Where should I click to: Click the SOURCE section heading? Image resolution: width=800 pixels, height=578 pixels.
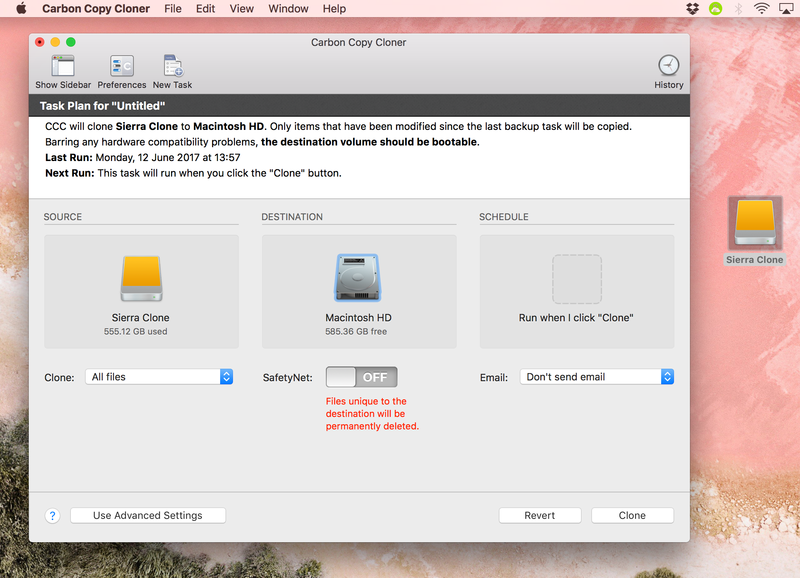coord(63,217)
